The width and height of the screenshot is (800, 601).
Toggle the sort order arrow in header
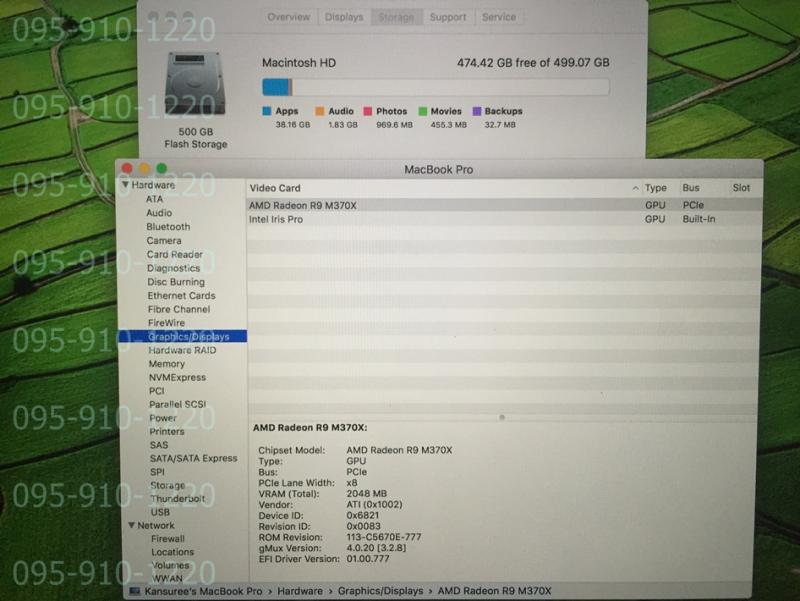635,188
